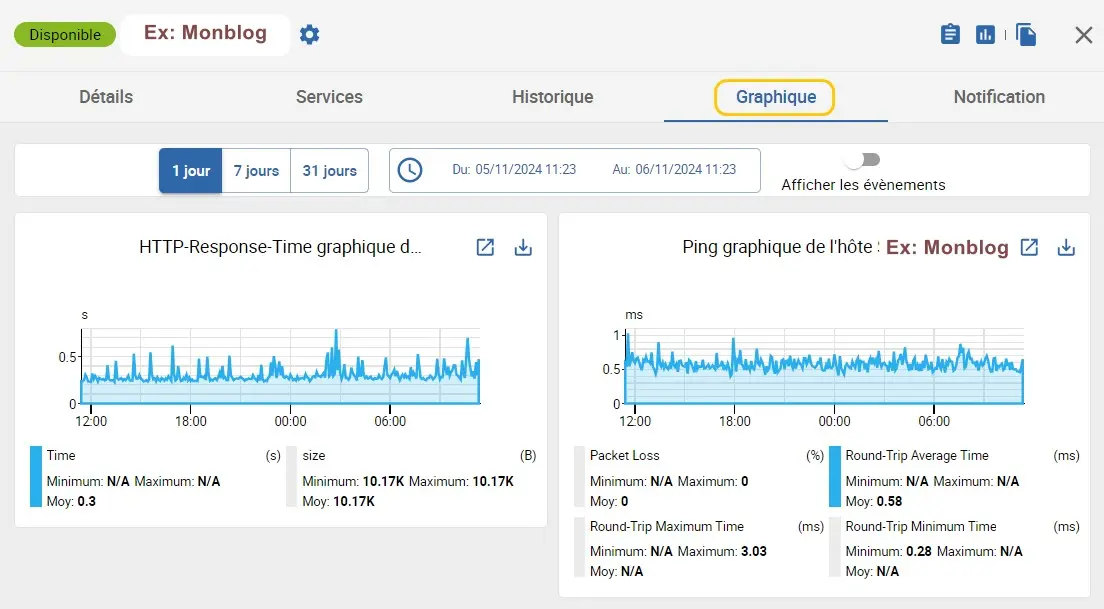Open Ping graph in a new window
Image resolution: width=1104 pixels, height=609 pixels.
pyautogui.click(x=1029, y=247)
